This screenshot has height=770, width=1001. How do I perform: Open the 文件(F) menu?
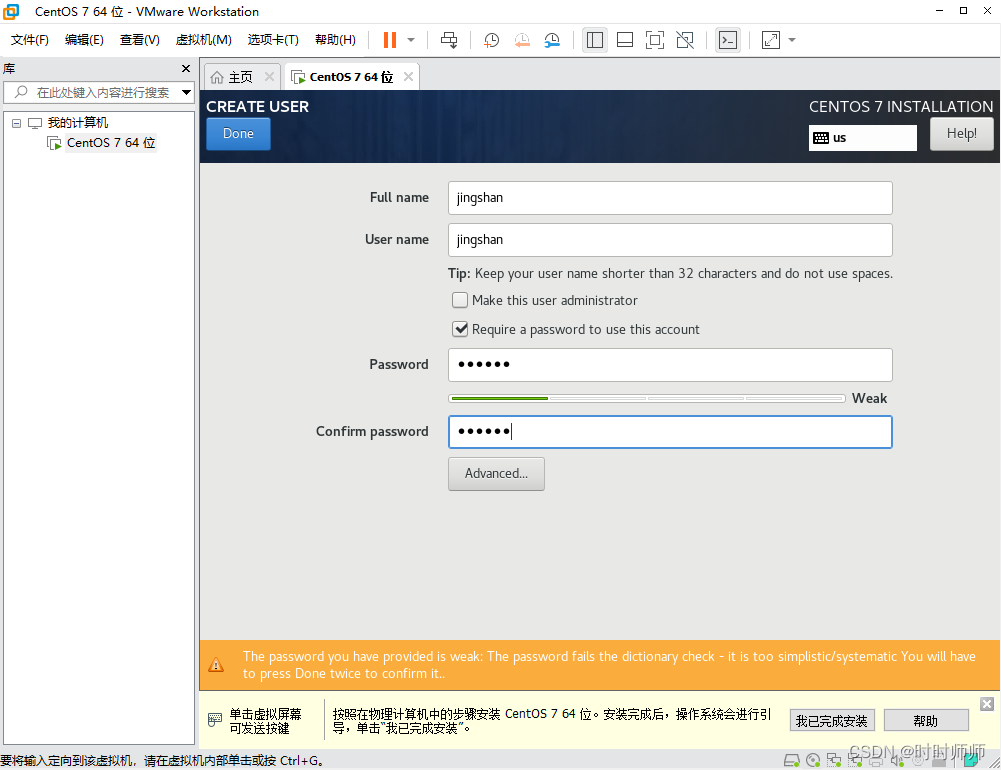30,40
